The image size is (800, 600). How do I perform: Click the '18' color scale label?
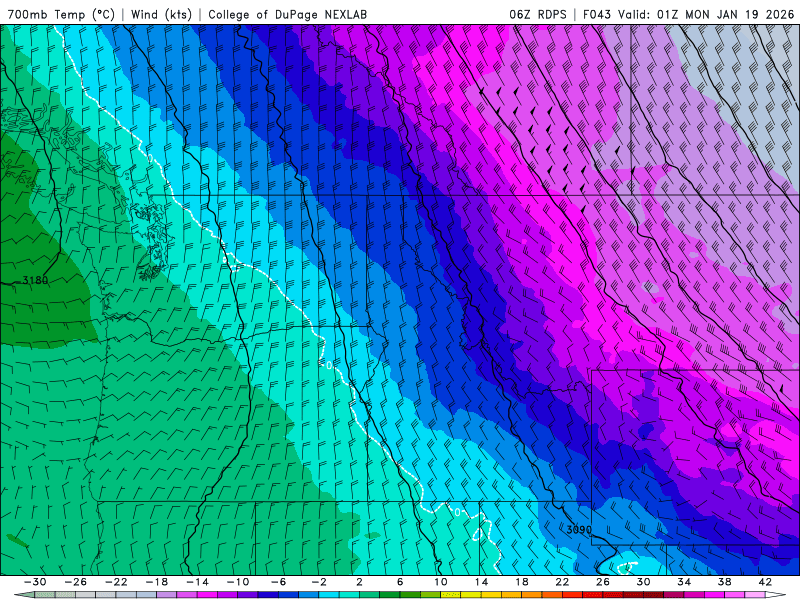tap(521, 582)
